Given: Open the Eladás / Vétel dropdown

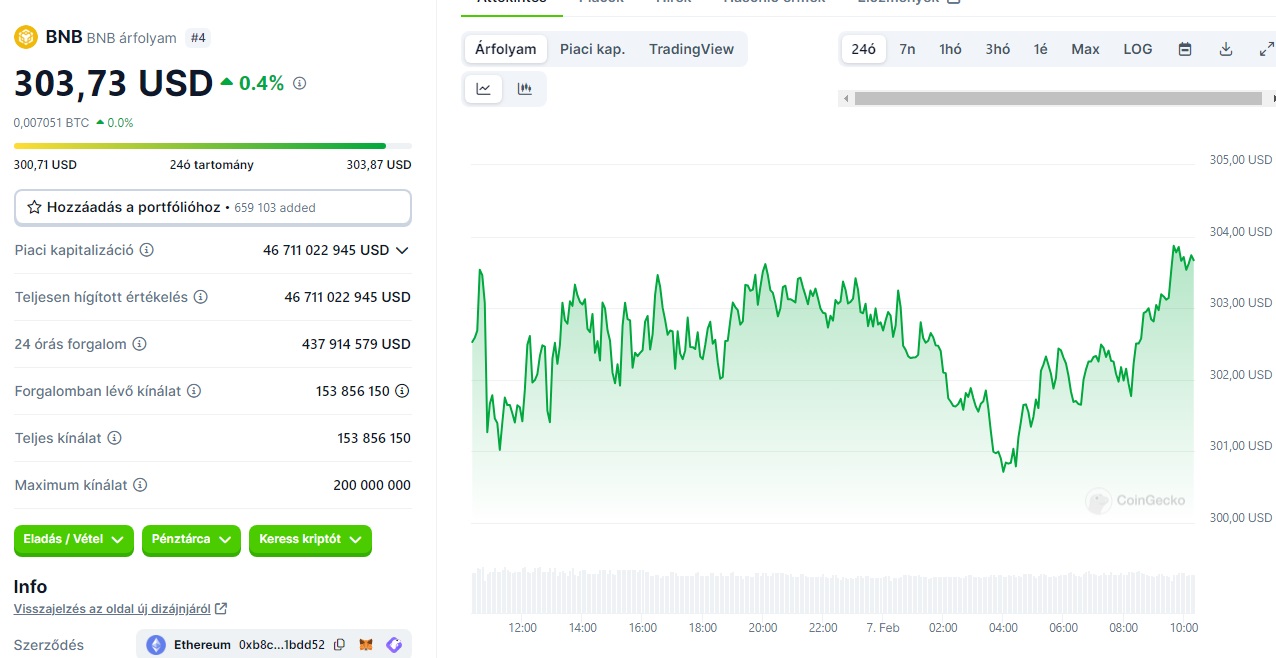Looking at the screenshot, I should pyautogui.click(x=74, y=539).
